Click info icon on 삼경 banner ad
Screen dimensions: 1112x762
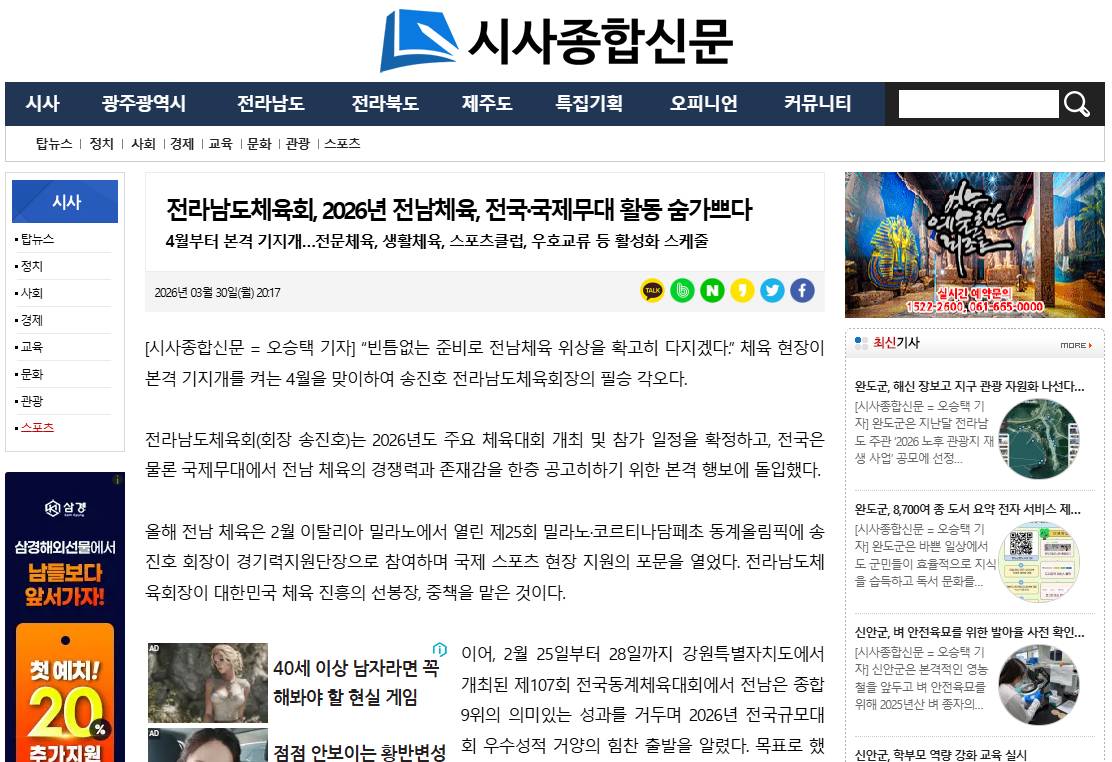pyautogui.click(x=118, y=480)
